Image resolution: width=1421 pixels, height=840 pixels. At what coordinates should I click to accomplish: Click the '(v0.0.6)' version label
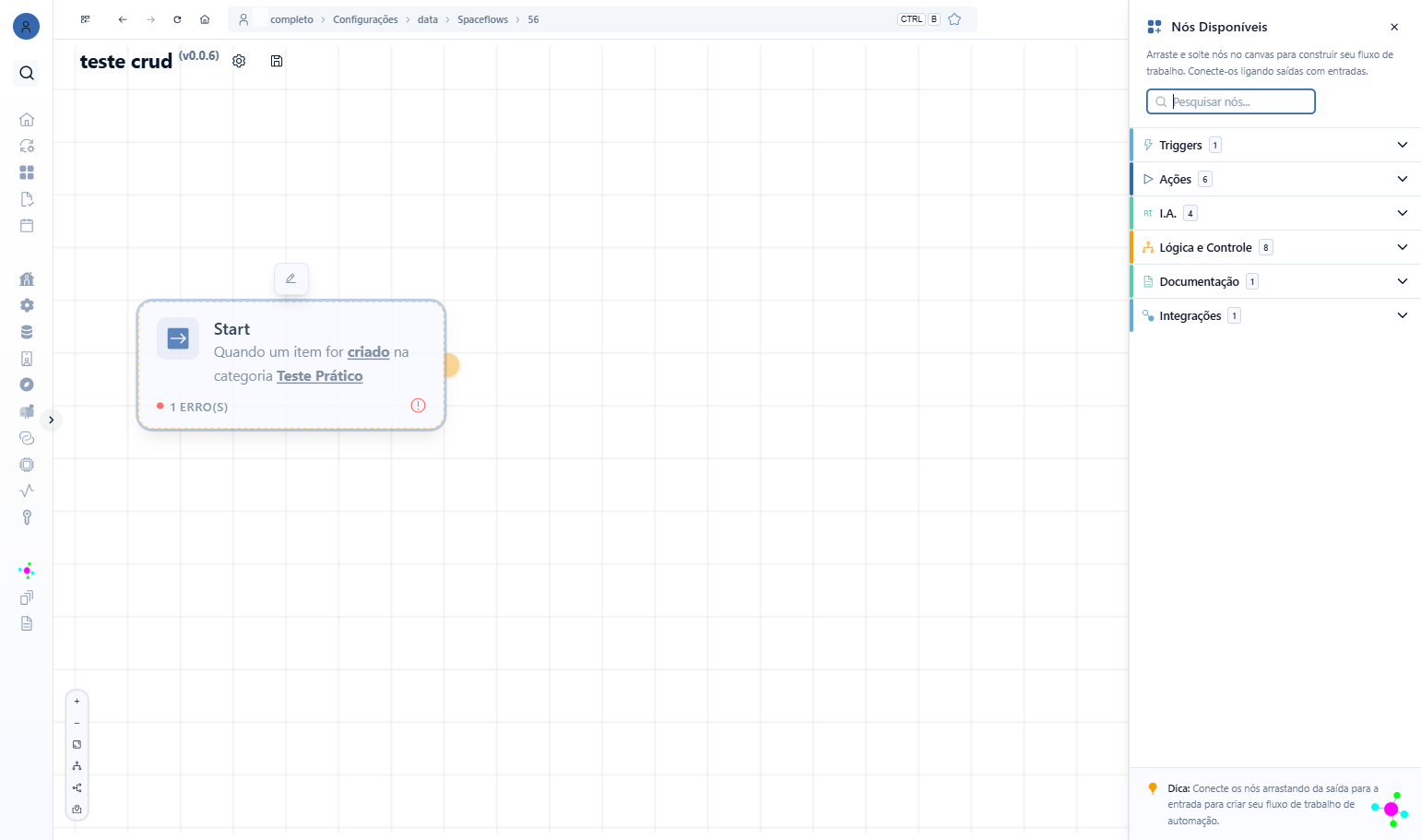(199, 55)
